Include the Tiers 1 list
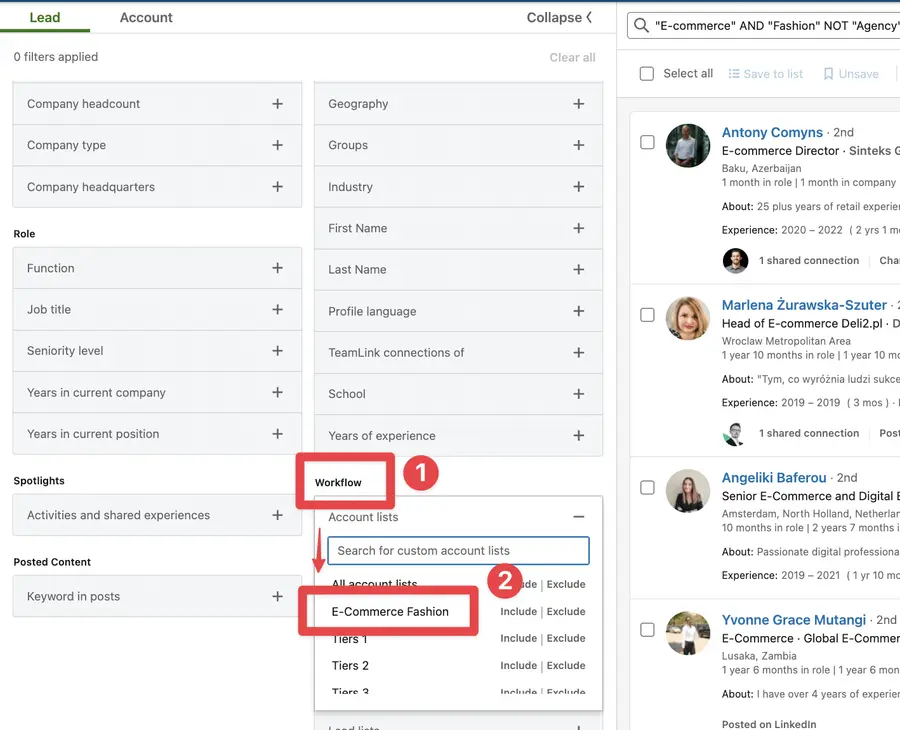This screenshot has width=900, height=730. (x=518, y=638)
